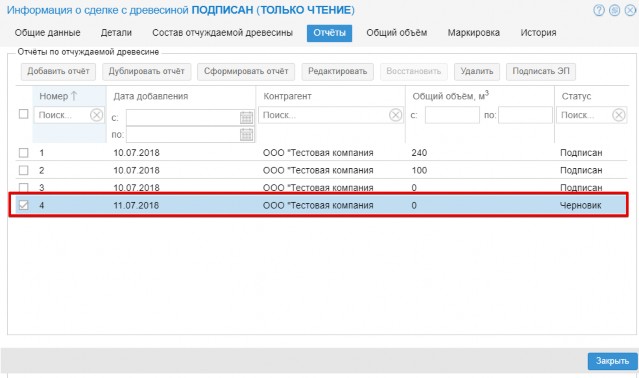The image size is (639, 378).
Task: Click the Дублировать отчёт button
Action: coord(146,71)
